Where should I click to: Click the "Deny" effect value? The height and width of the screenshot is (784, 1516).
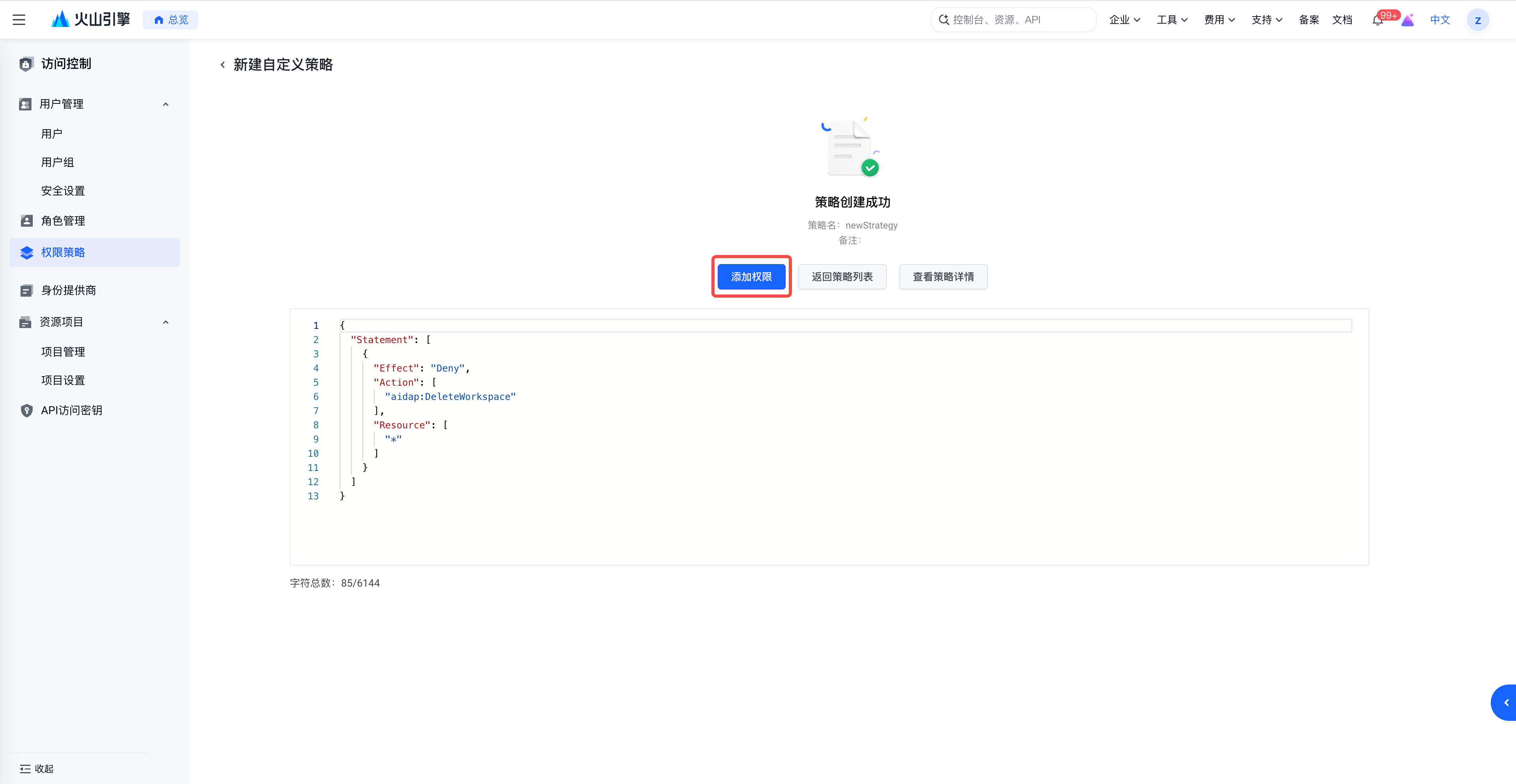447,368
